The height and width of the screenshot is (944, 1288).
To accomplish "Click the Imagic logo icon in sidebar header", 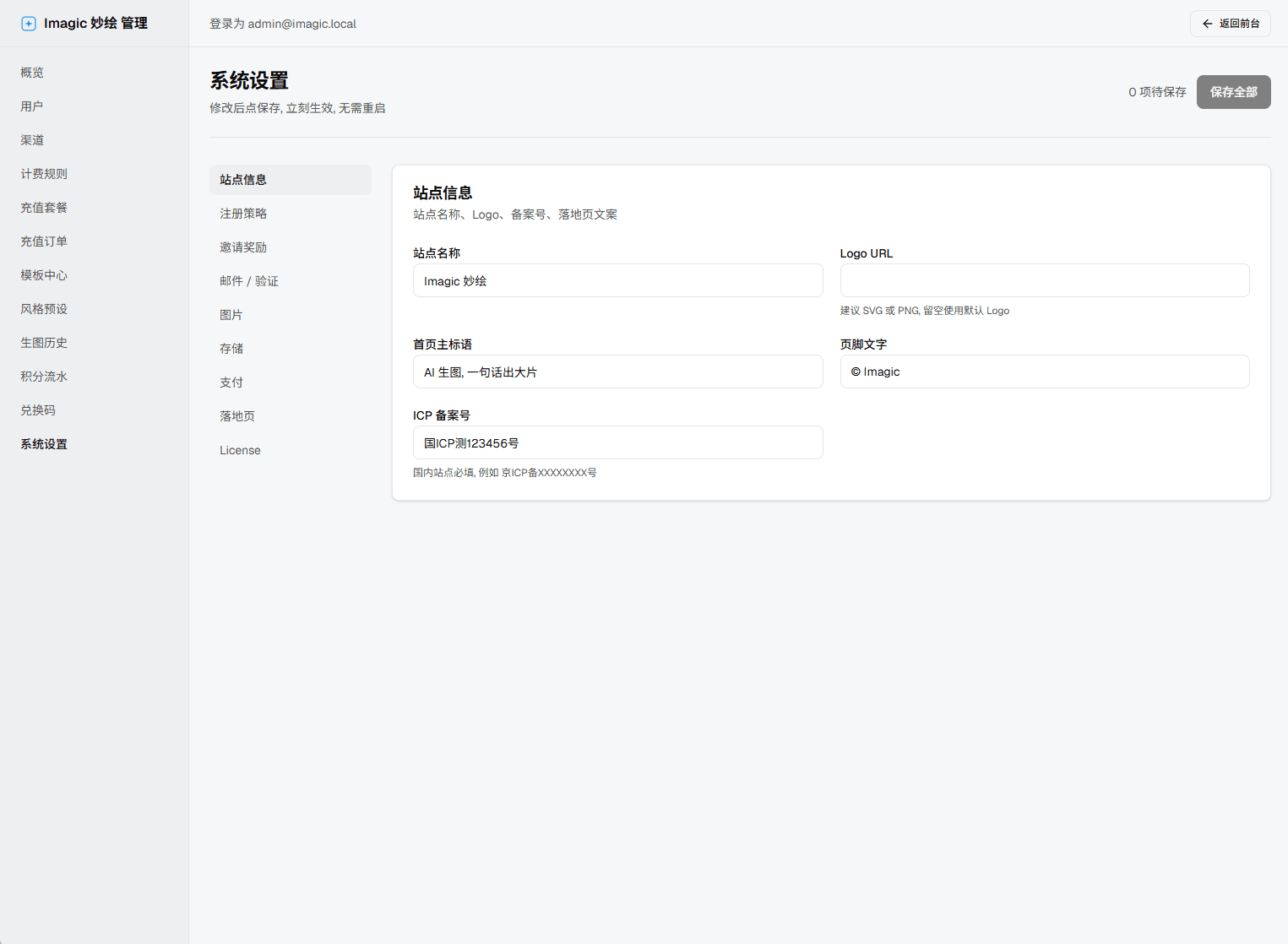I will 29,24.
